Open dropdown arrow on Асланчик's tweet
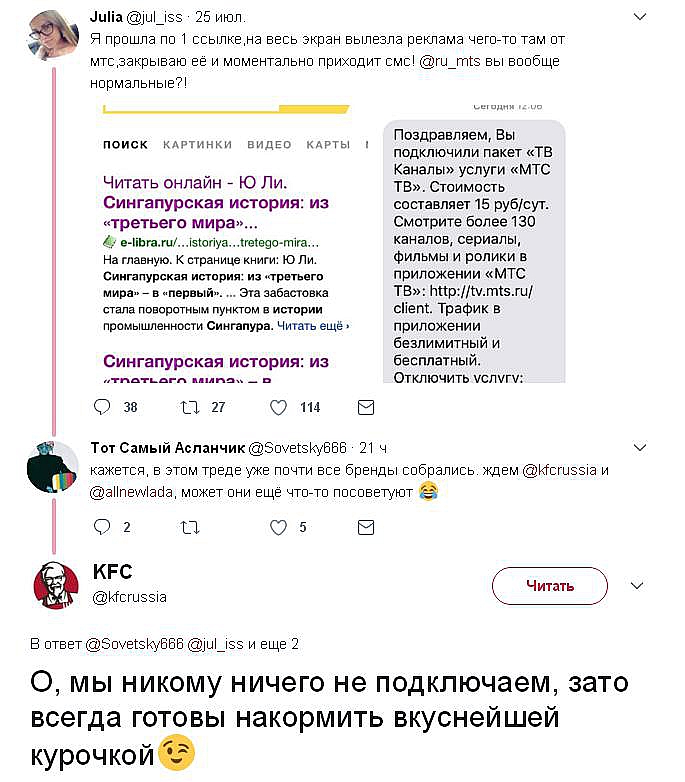Viewport: 685px width, 782px height. point(639,446)
